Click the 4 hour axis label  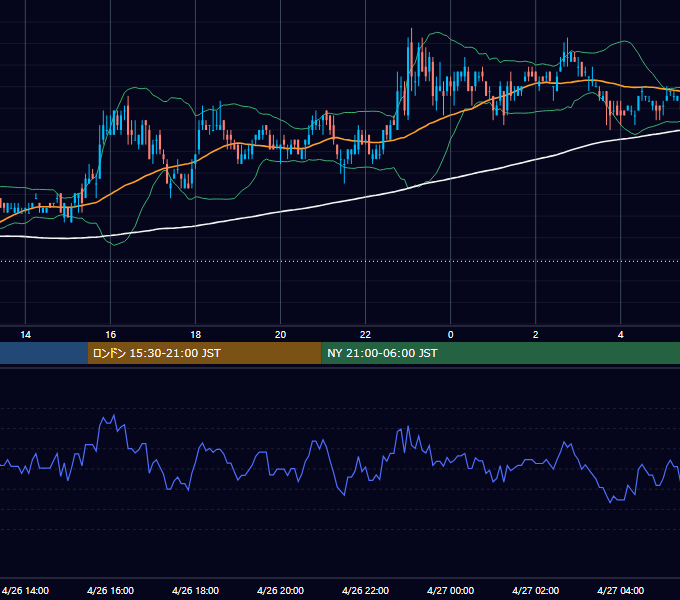[x=621, y=335]
